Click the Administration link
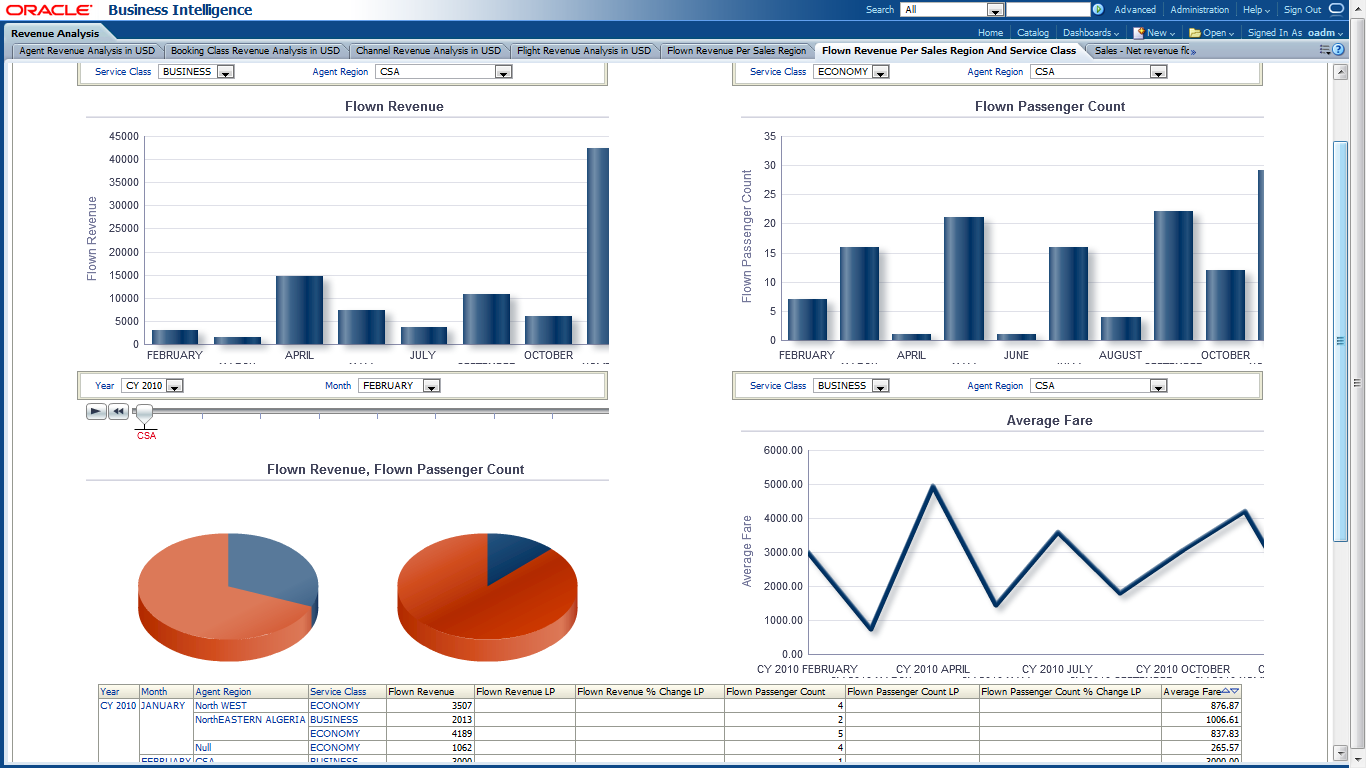Image resolution: width=1366 pixels, height=768 pixels. point(1199,10)
